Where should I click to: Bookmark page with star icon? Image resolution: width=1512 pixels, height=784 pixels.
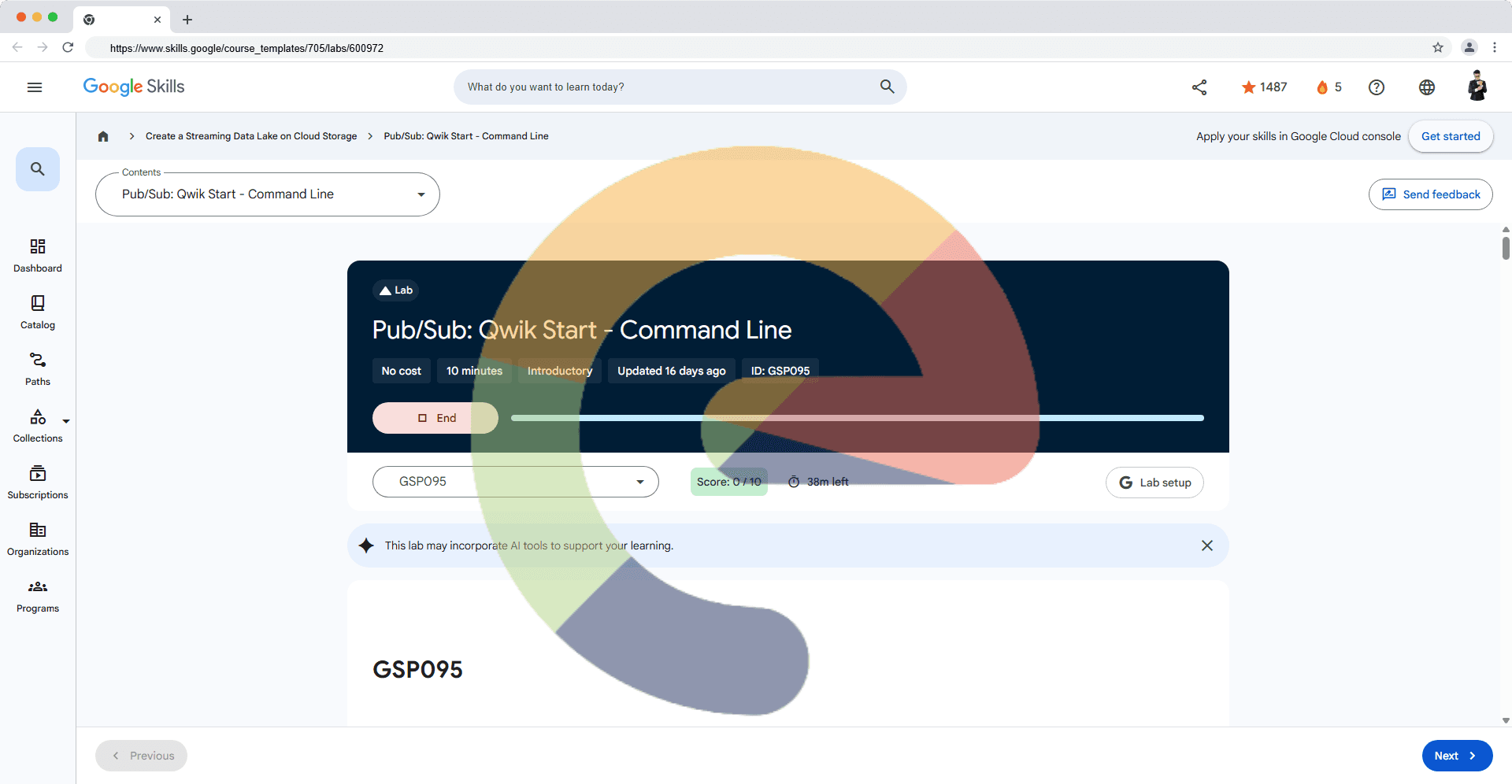[x=1438, y=47]
